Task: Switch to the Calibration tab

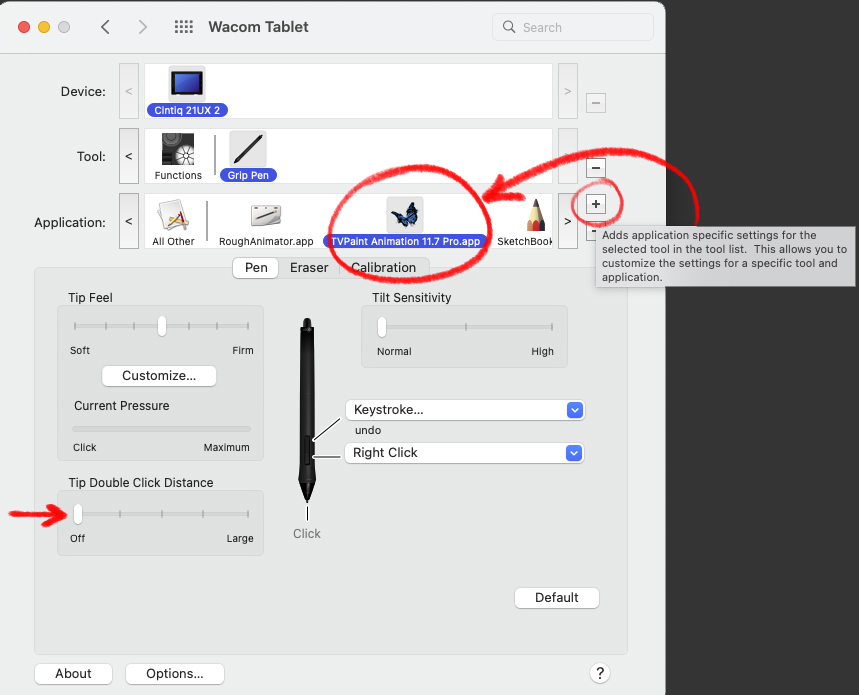Action: pyautogui.click(x=383, y=268)
